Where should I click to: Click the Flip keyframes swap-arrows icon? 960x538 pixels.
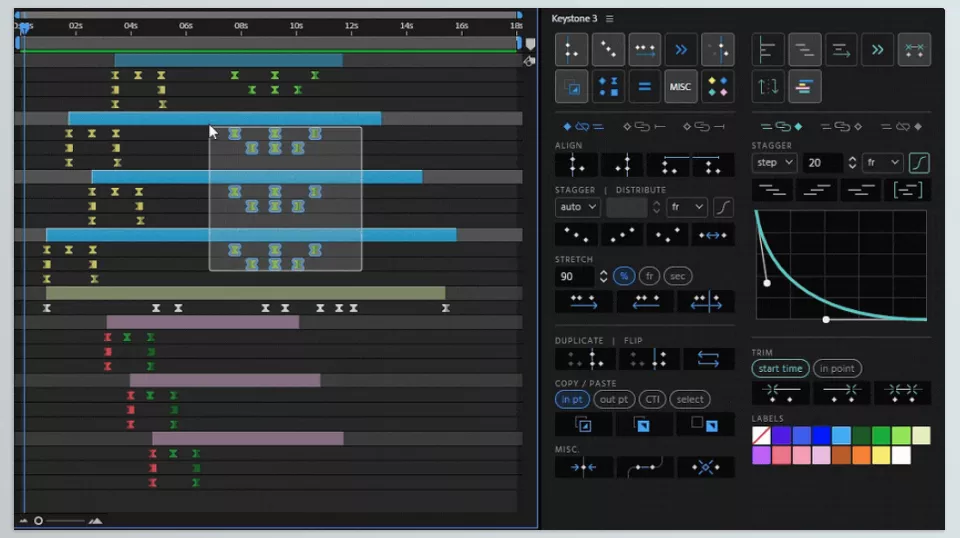click(x=708, y=359)
